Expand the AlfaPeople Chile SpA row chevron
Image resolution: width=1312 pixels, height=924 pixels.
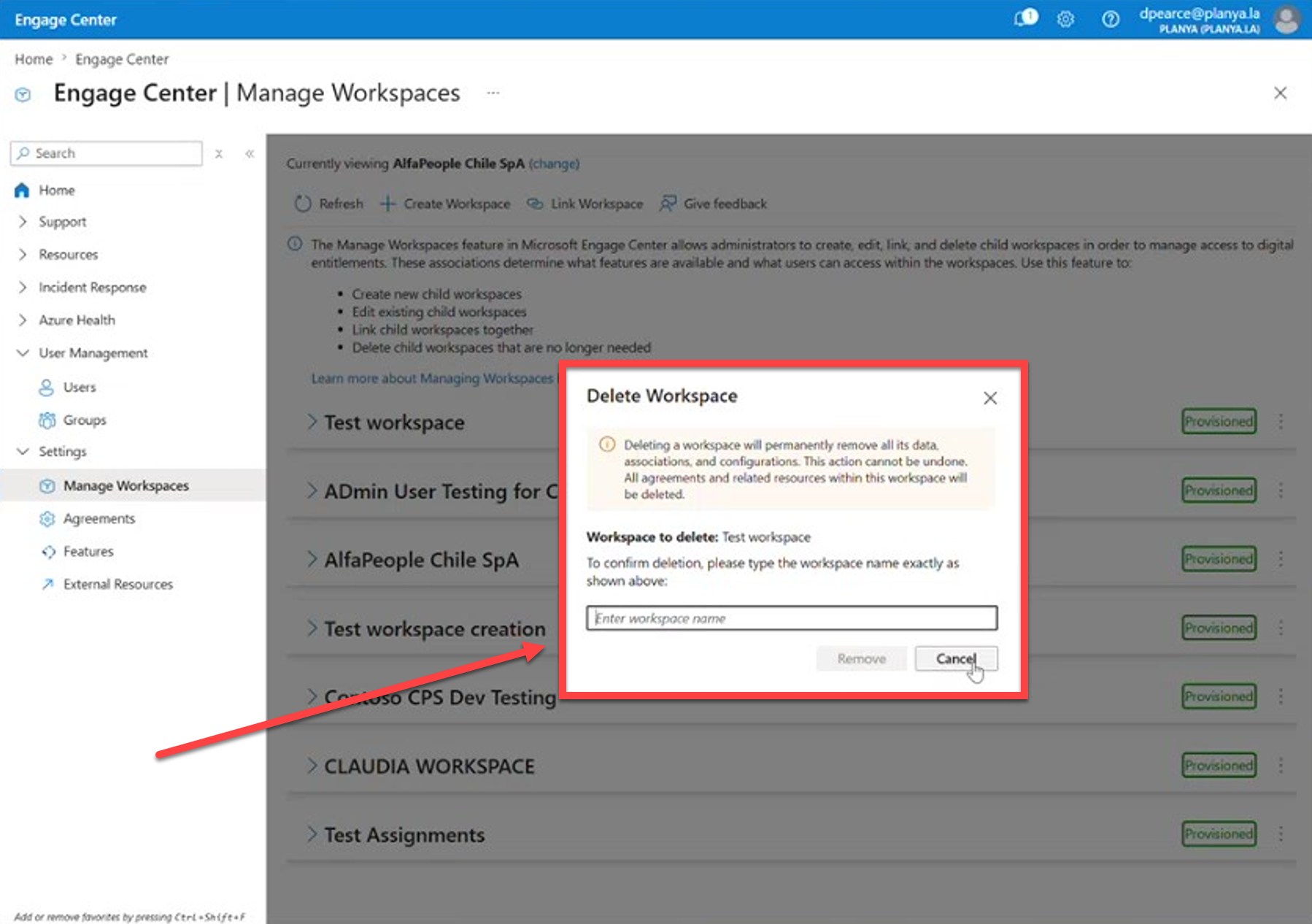[x=312, y=560]
